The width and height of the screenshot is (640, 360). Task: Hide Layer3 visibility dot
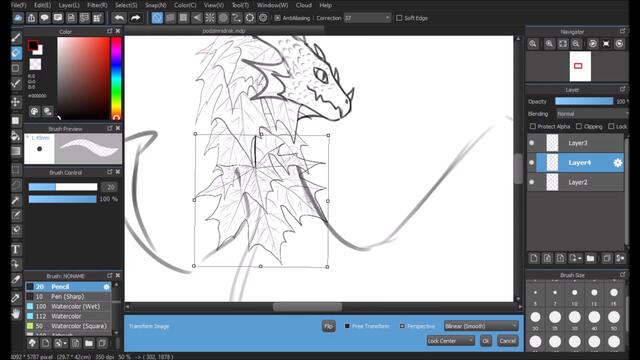[531, 143]
